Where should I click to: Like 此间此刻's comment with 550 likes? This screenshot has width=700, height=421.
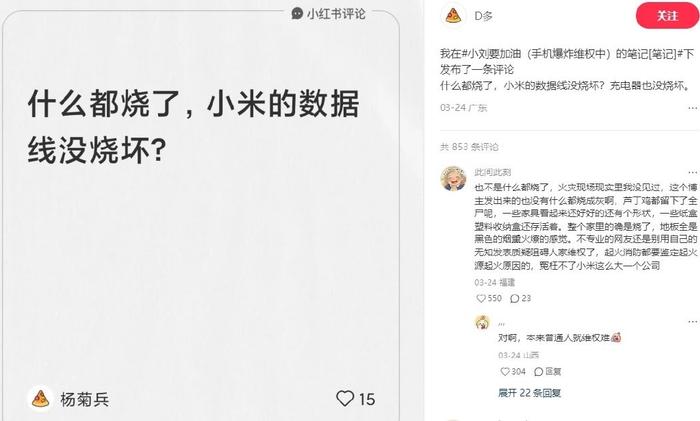(481, 298)
